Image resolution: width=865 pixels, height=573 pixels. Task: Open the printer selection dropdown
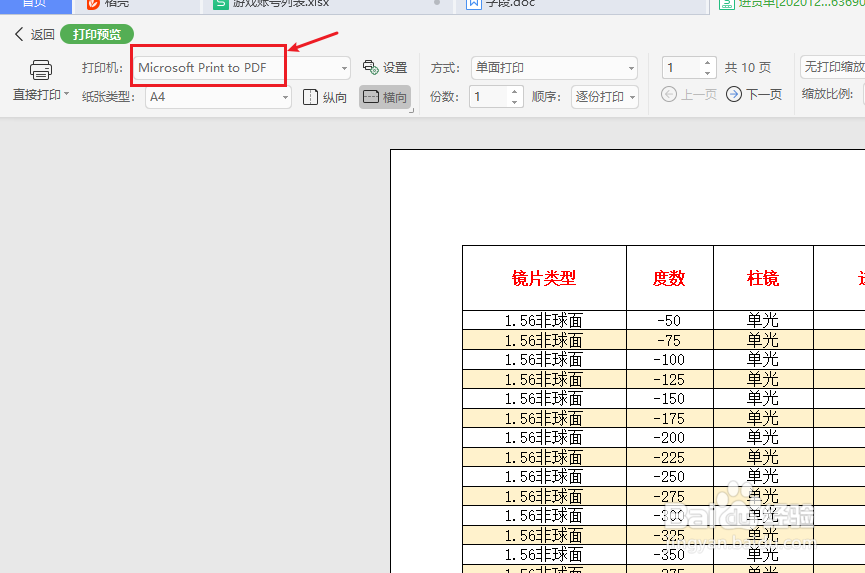click(344, 68)
